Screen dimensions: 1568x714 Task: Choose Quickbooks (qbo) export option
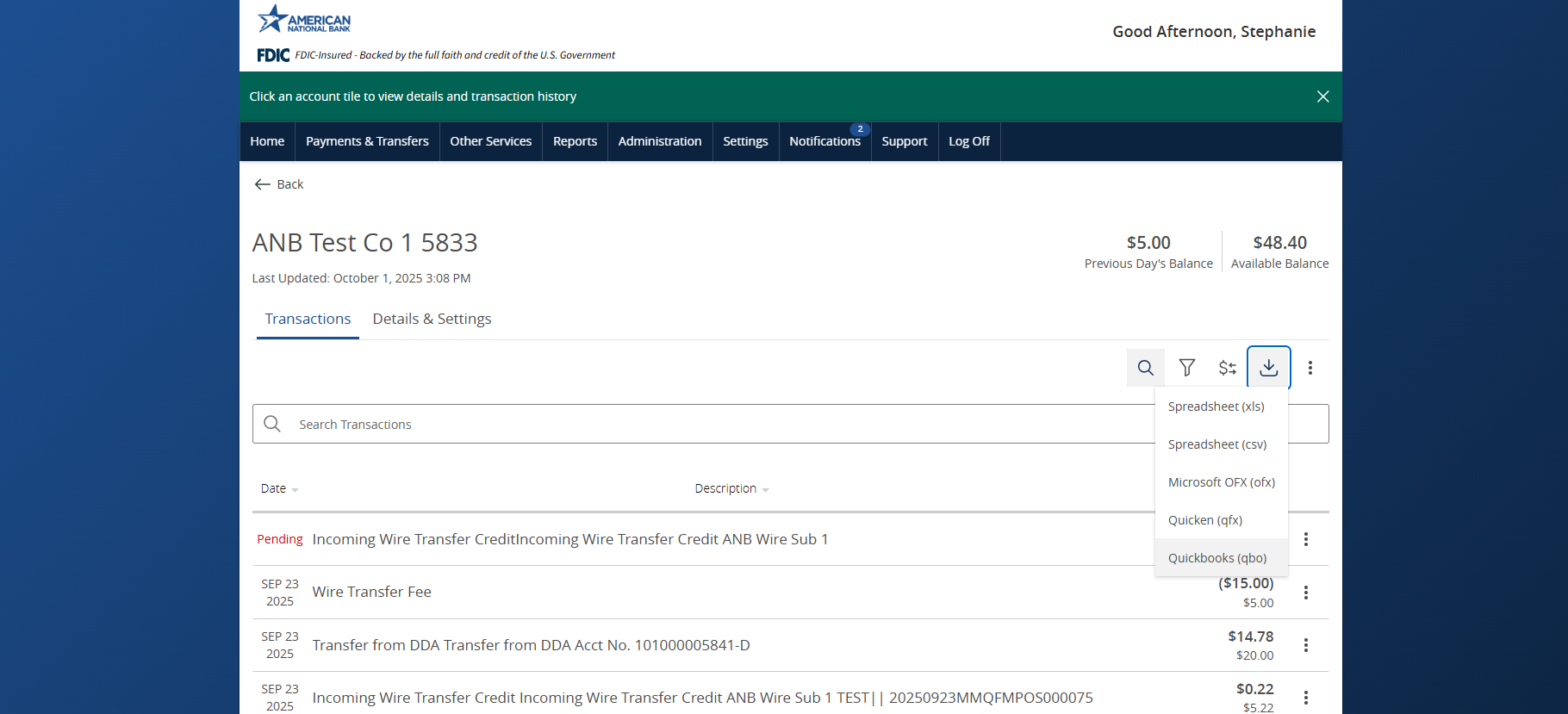(1216, 558)
